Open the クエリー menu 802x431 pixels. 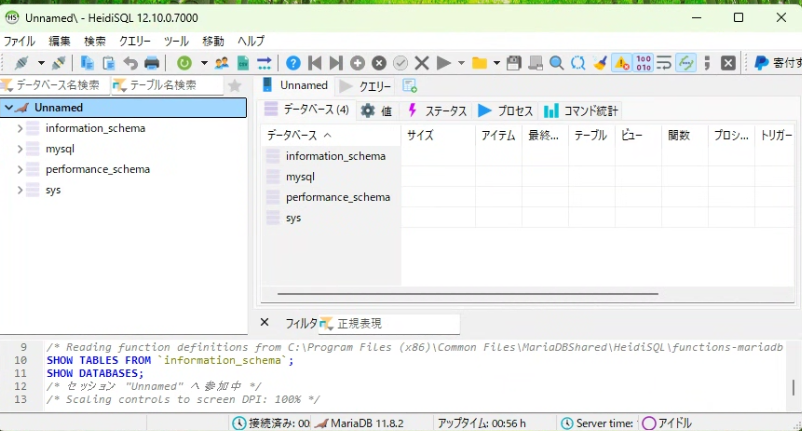coord(135,41)
